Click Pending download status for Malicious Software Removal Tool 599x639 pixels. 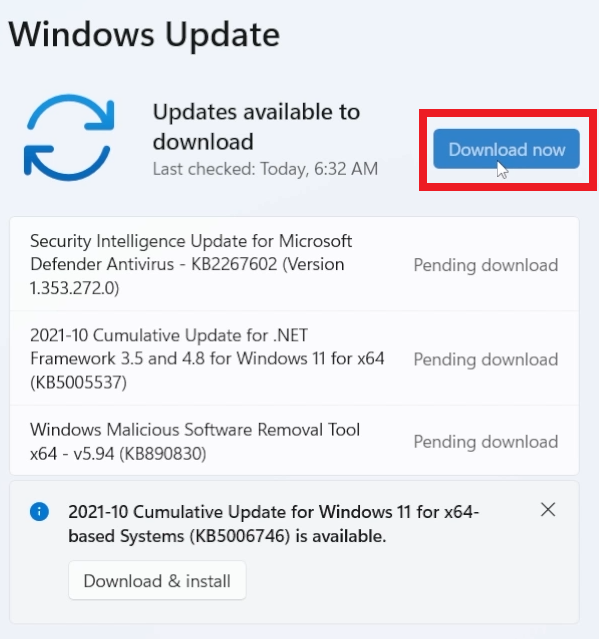(x=486, y=442)
